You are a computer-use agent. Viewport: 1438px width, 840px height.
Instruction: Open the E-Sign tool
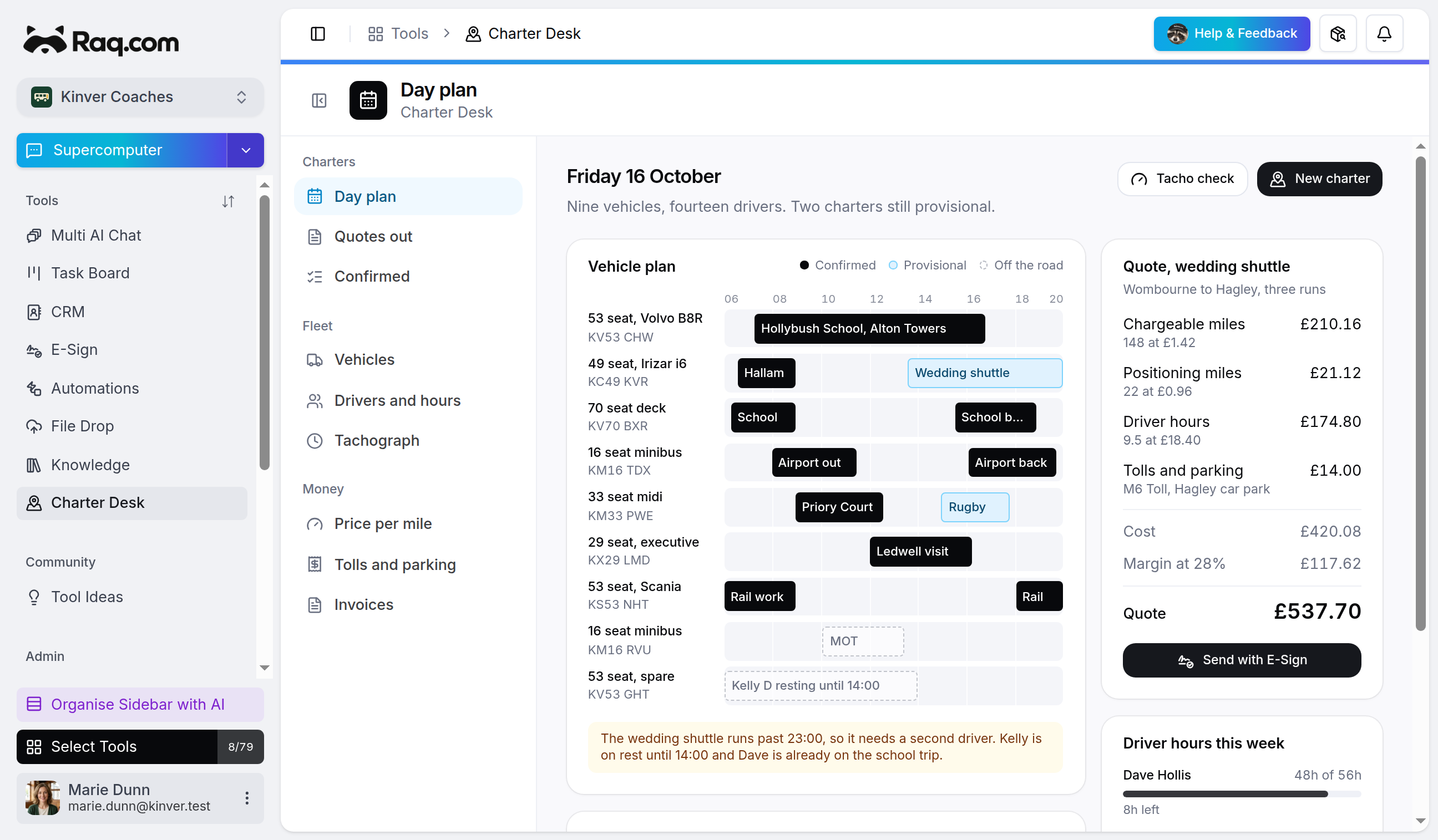(132, 349)
